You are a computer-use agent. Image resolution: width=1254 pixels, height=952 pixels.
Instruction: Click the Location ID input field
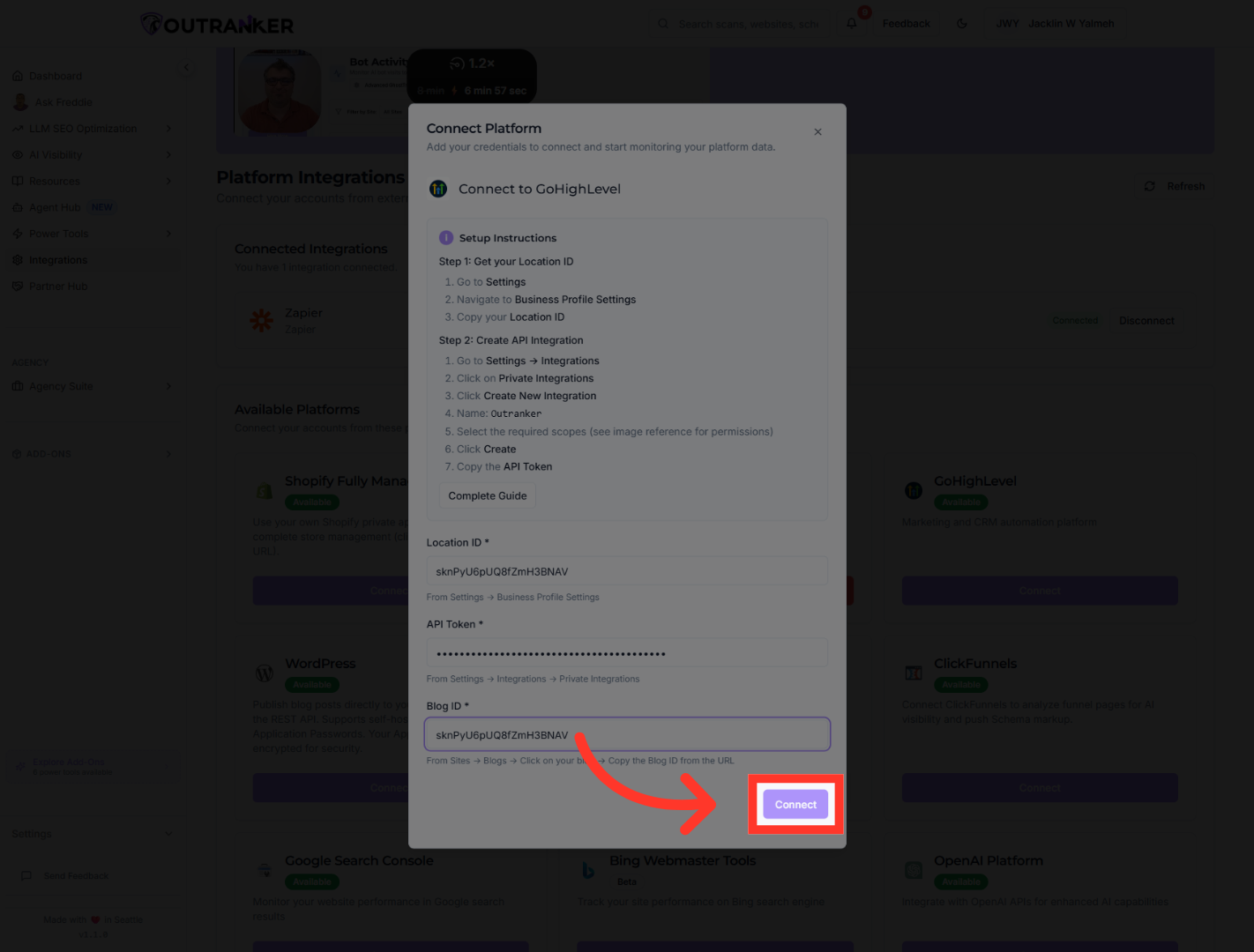[x=627, y=571]
